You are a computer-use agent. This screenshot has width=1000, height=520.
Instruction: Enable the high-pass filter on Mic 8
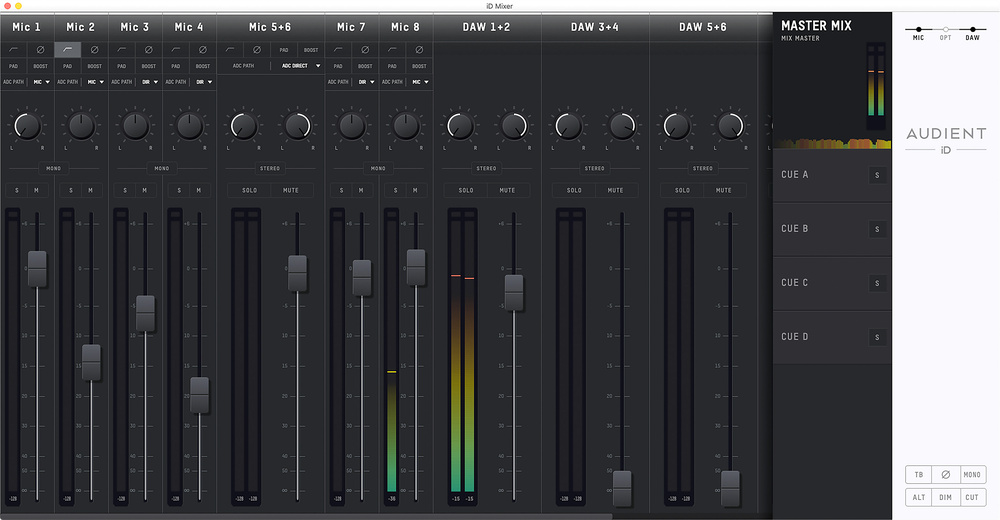[392, 49]
